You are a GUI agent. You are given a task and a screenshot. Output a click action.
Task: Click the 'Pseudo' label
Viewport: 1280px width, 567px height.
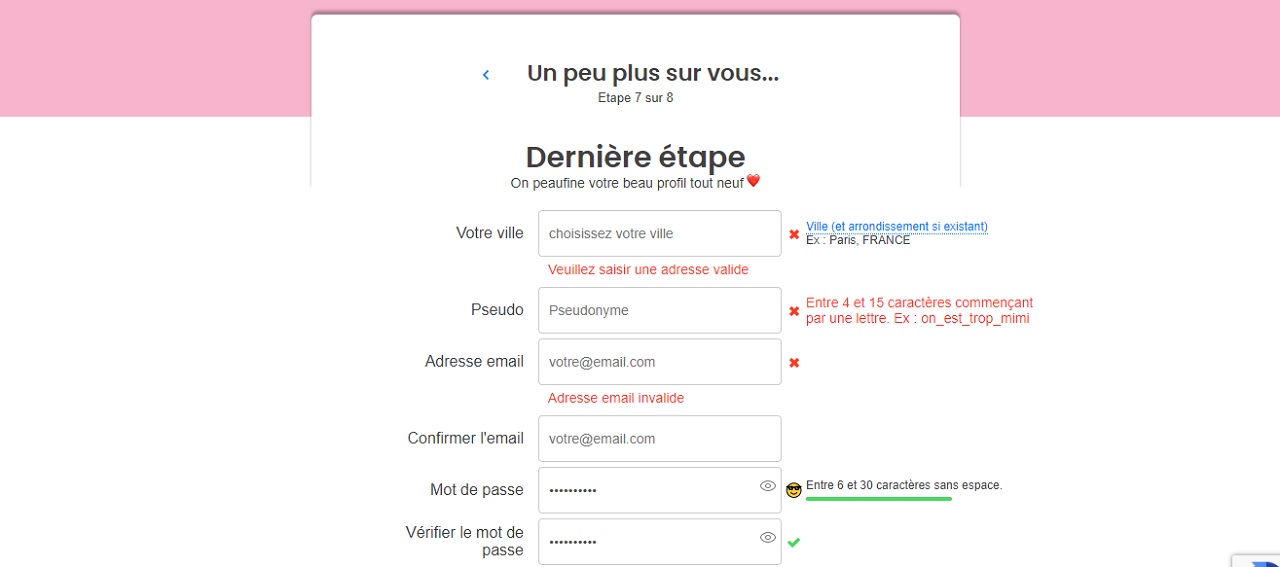[x=497, y=310]
